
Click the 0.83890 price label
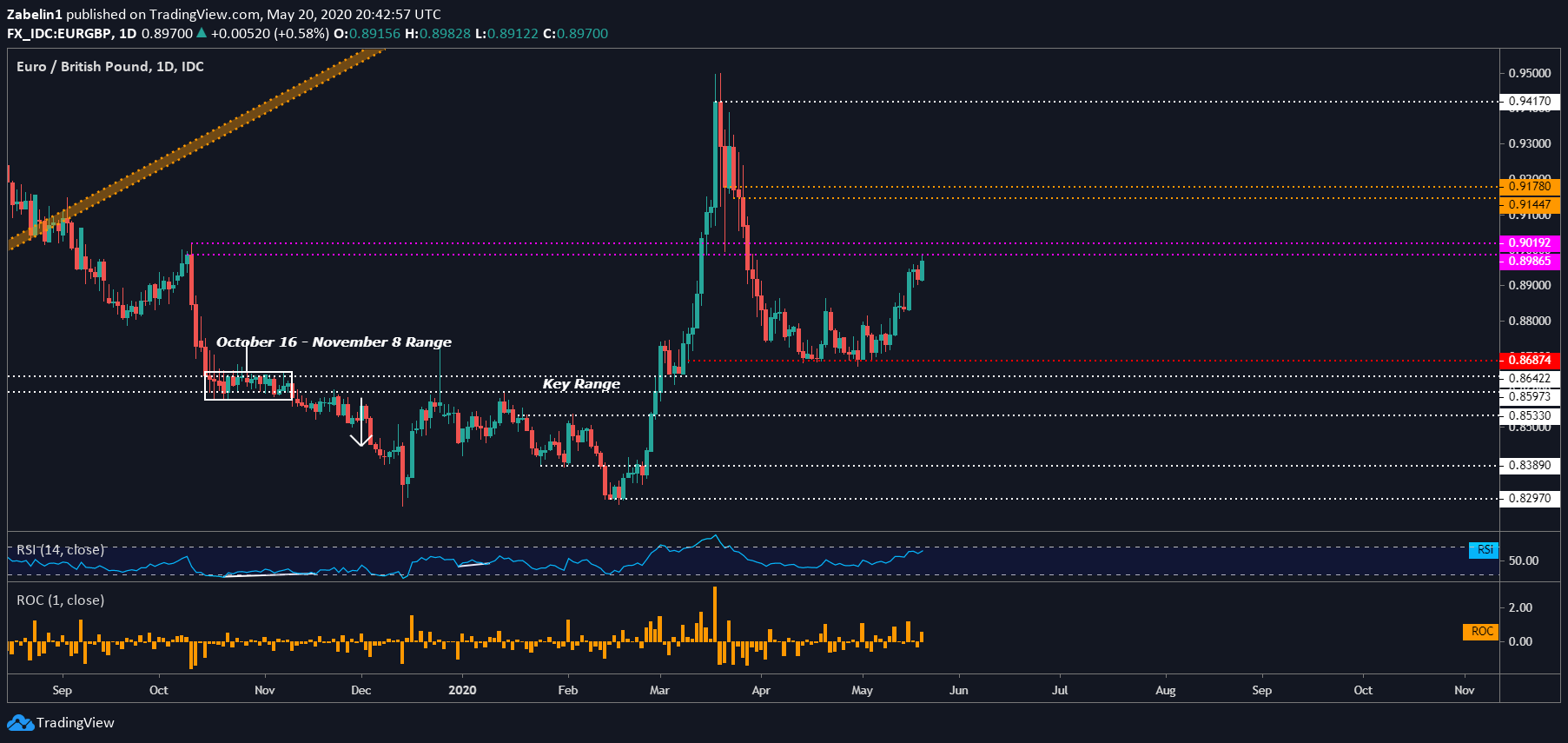click(x=1530, y=466)
